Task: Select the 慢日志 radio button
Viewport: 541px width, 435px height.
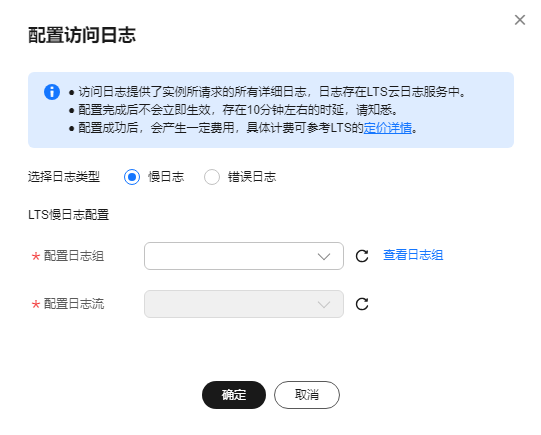Action: click(132, 177)
